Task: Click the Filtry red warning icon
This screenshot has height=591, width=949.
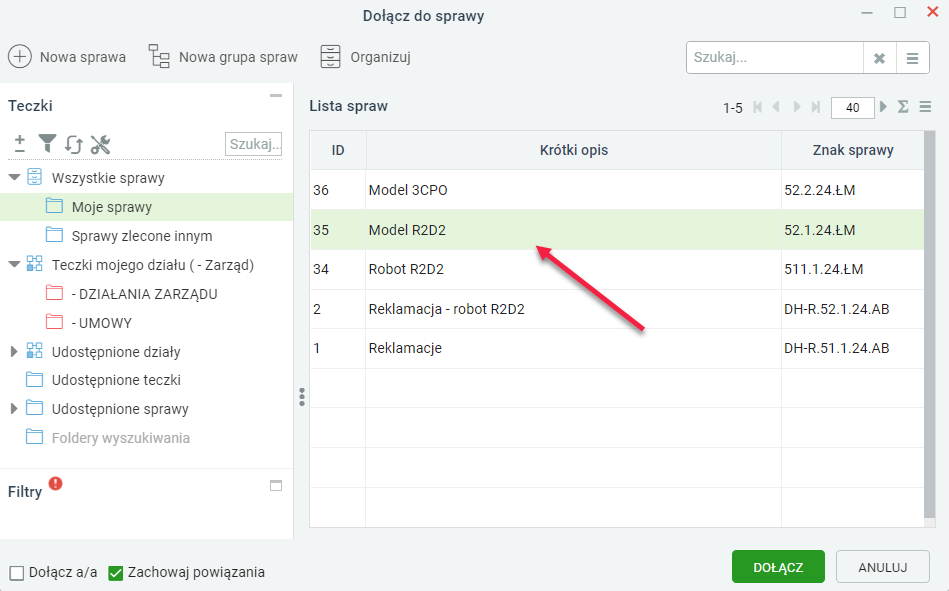Action: click(x=56, y=483)
